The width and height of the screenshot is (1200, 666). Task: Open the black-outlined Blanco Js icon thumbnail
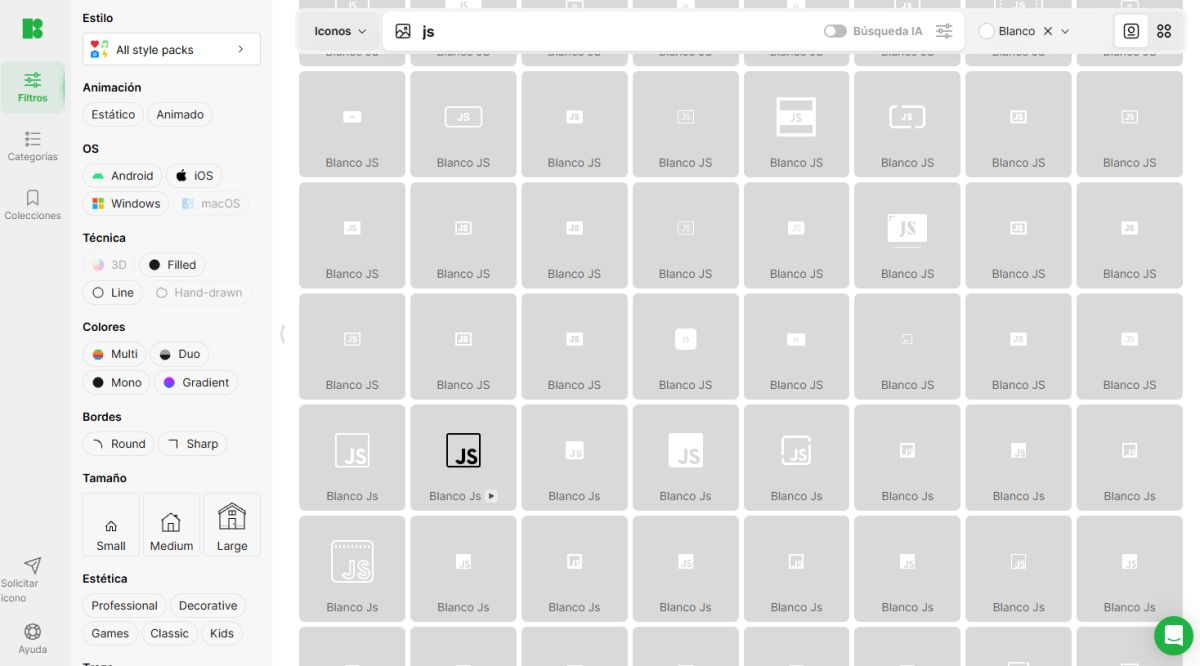click(x=463, y=451)
